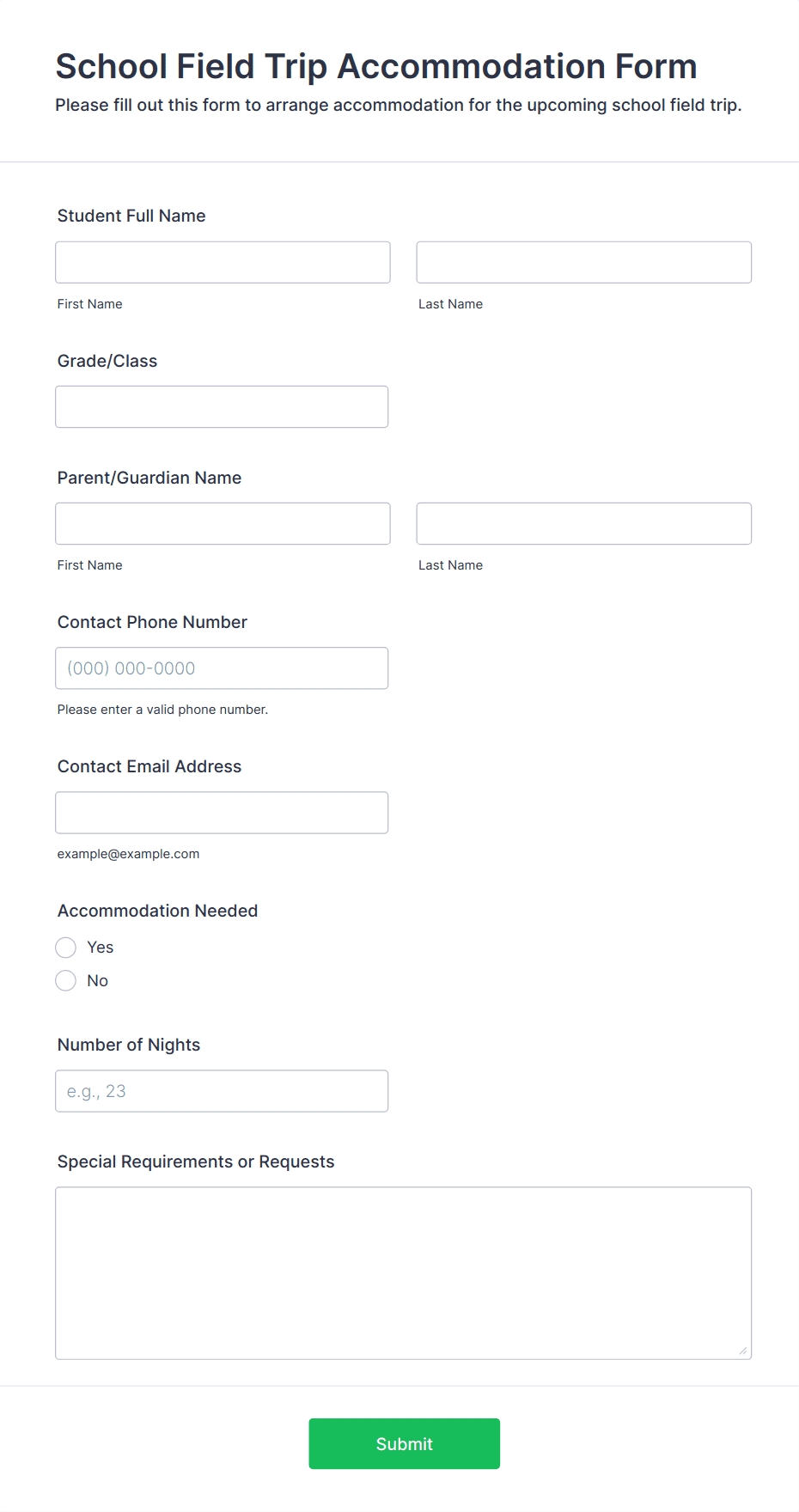
Task: Click the "Contact Email Address" label
Action: [x=149, y=766]
